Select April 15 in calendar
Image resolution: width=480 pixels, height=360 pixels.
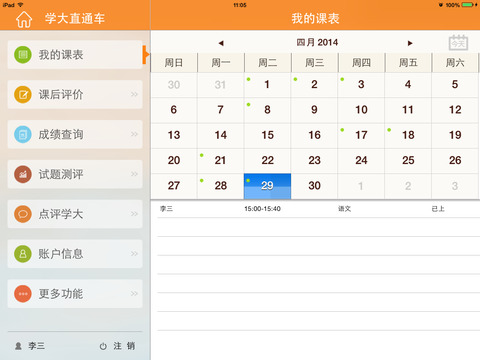click(267, 135)
